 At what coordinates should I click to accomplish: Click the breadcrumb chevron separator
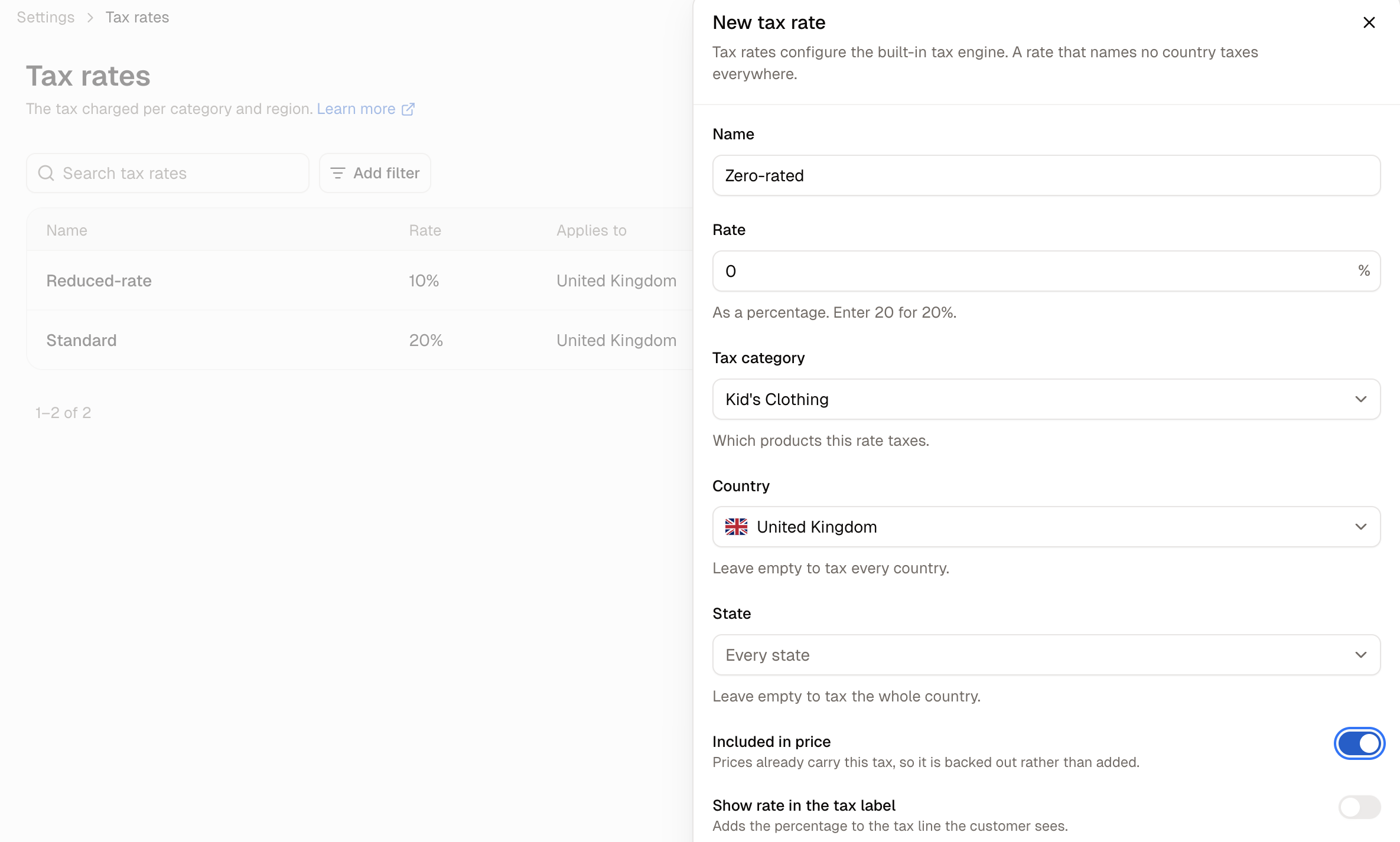90,18
